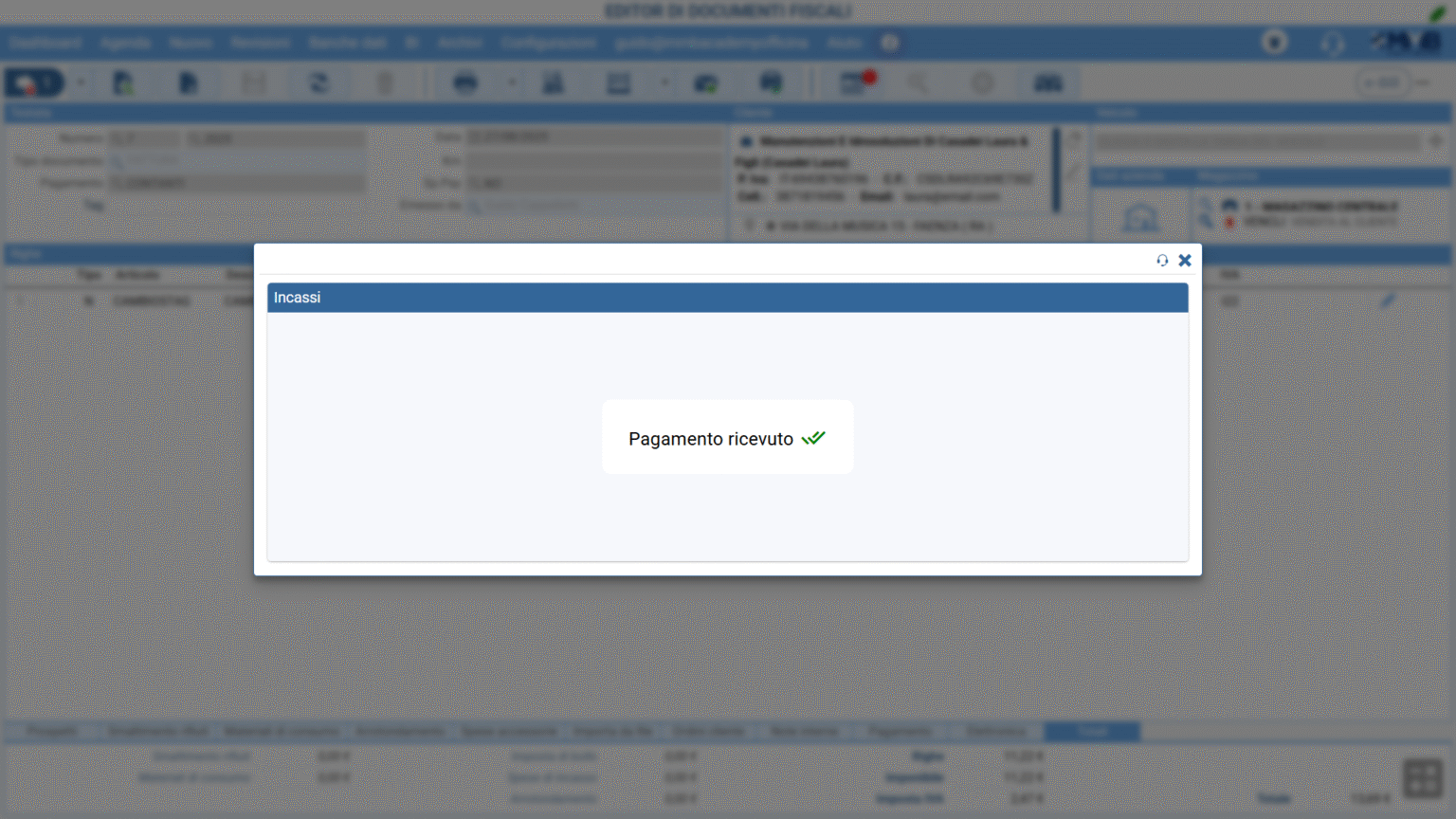Expand the dropdown arrow beside printer icon
The image size is (1456, 819).
(x=512, y=83)
